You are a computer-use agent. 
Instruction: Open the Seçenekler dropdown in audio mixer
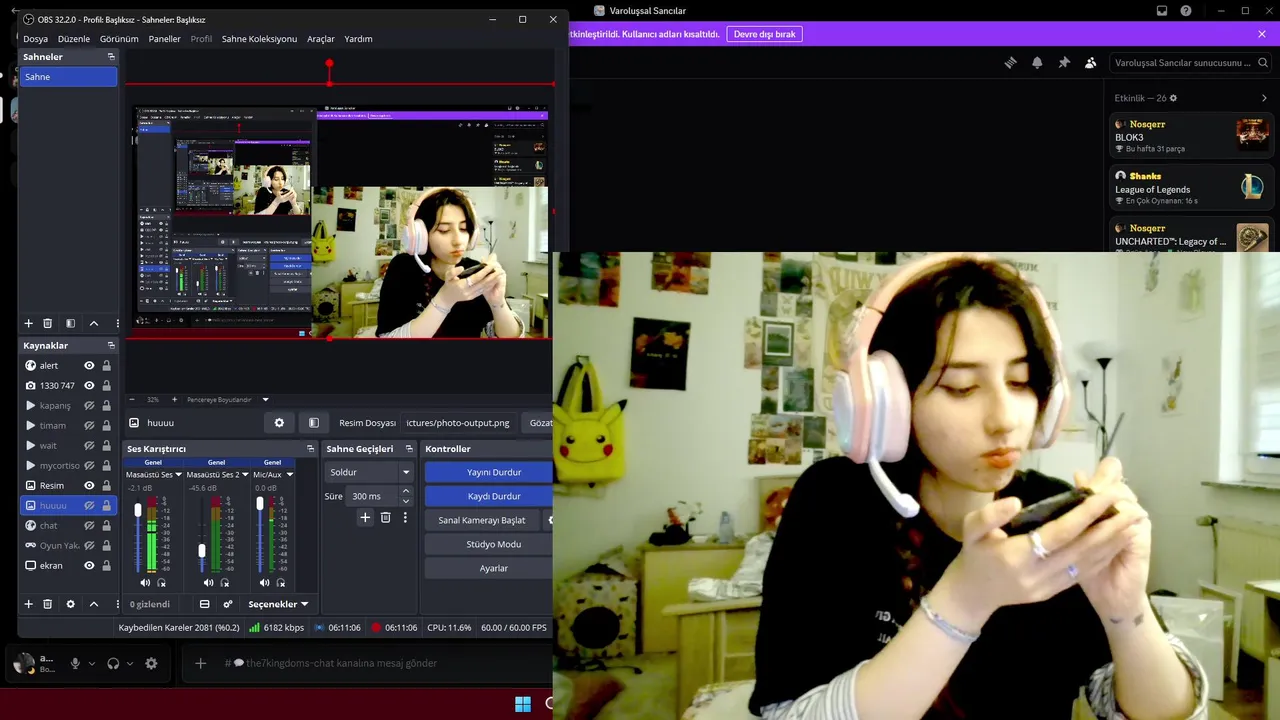(278, 604)
